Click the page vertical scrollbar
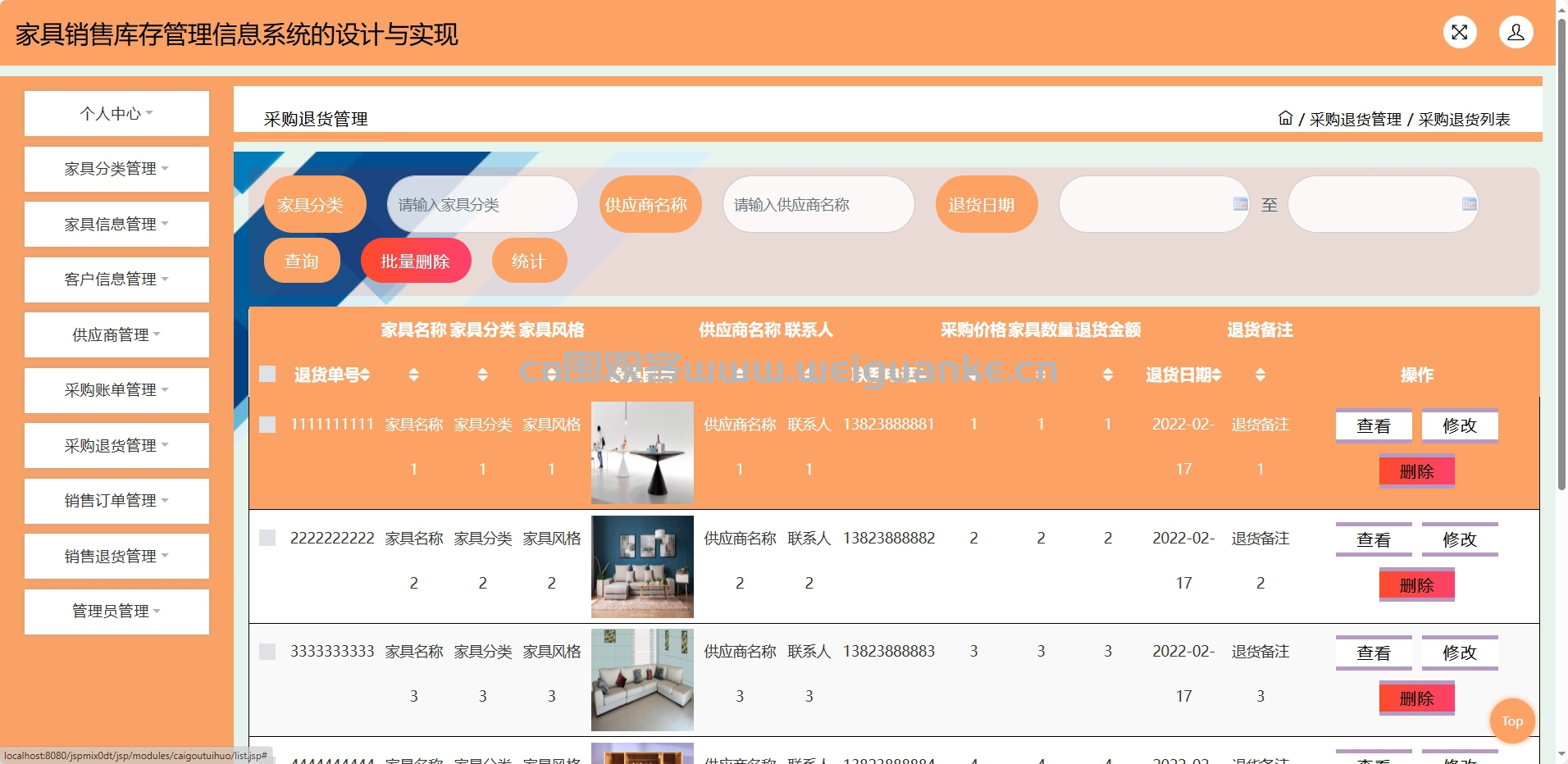The image size is (1568, 764). pos(1561,254)
